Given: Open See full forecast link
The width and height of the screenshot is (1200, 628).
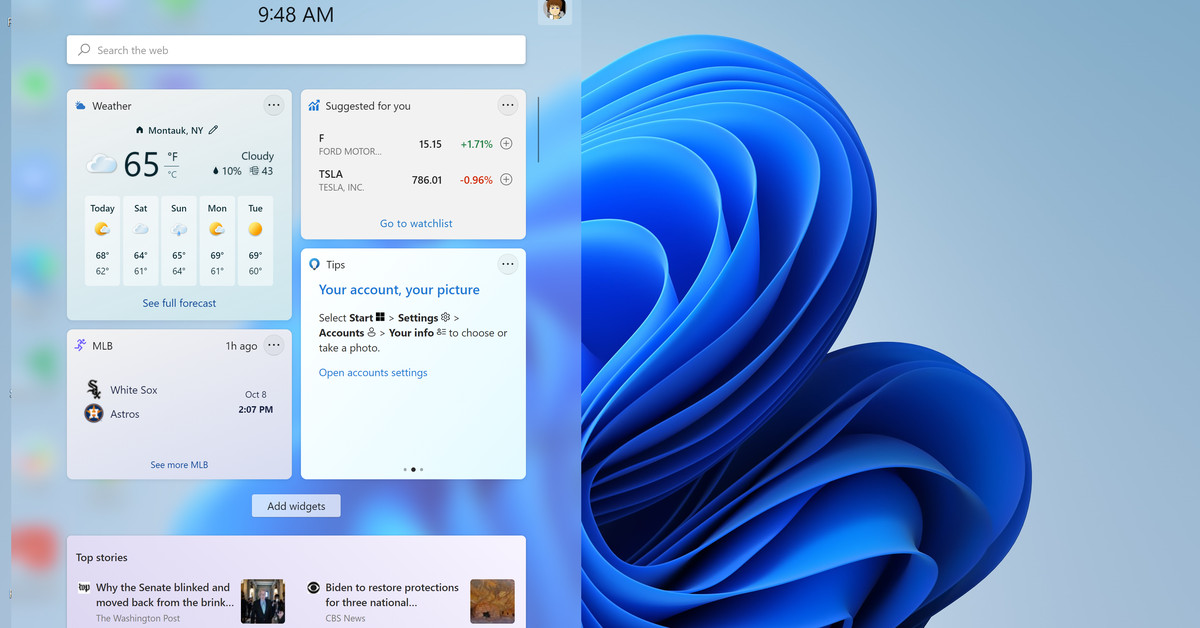Looking at the screenshot, I should coord(179,303).
